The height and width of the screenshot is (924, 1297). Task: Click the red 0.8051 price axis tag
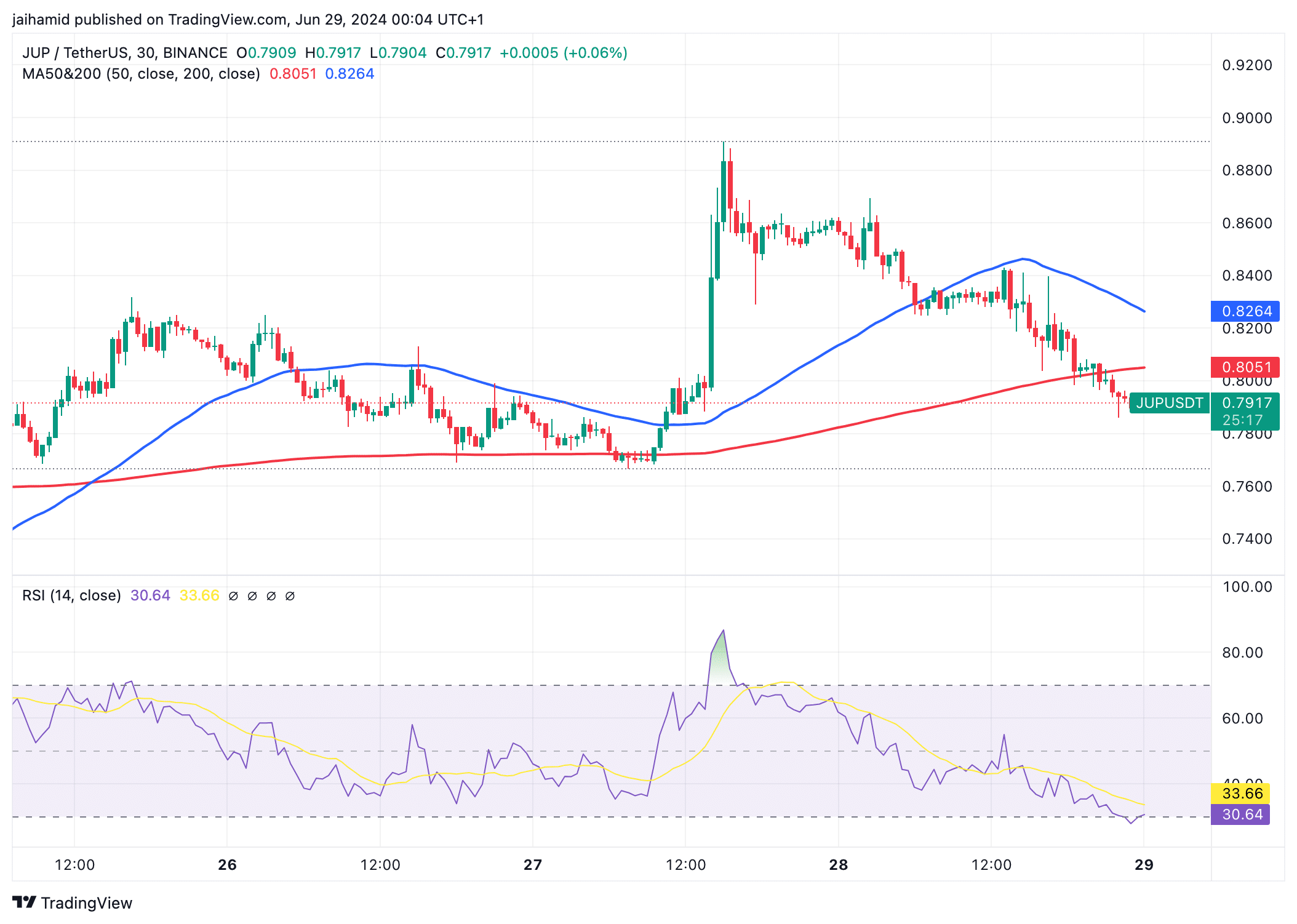[1245, 367]
